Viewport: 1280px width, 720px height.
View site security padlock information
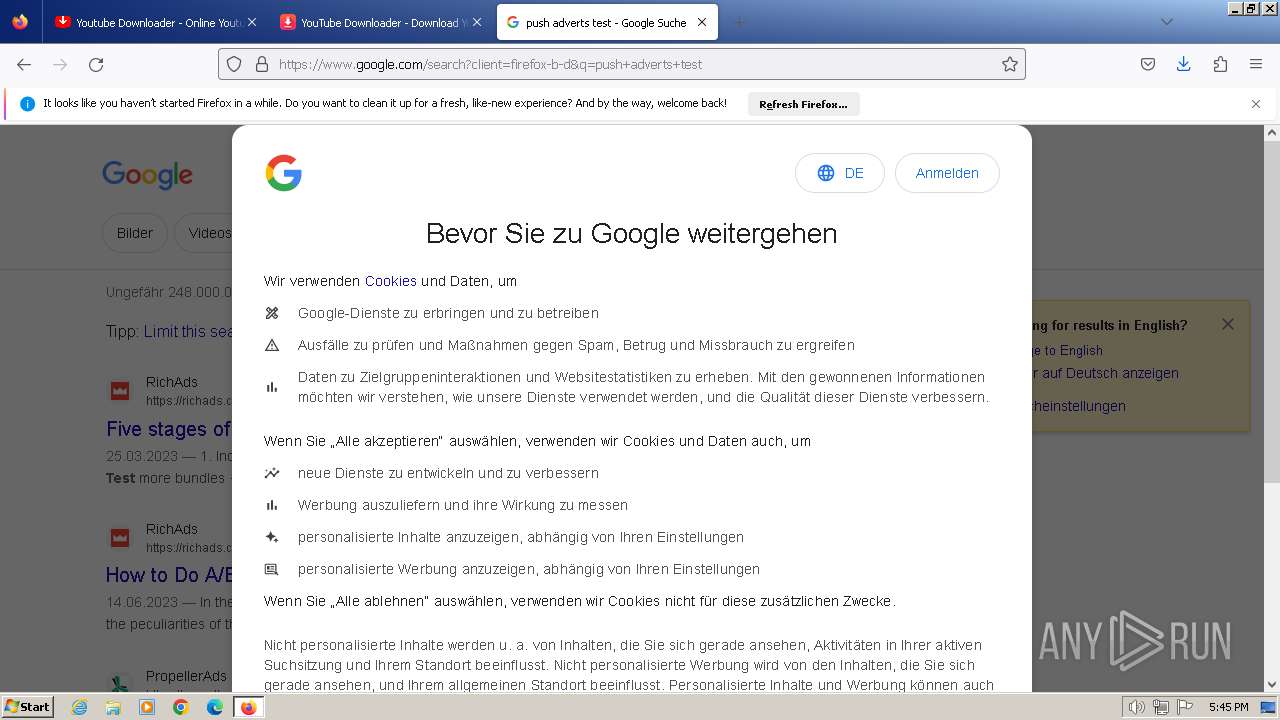click(262, 64)
